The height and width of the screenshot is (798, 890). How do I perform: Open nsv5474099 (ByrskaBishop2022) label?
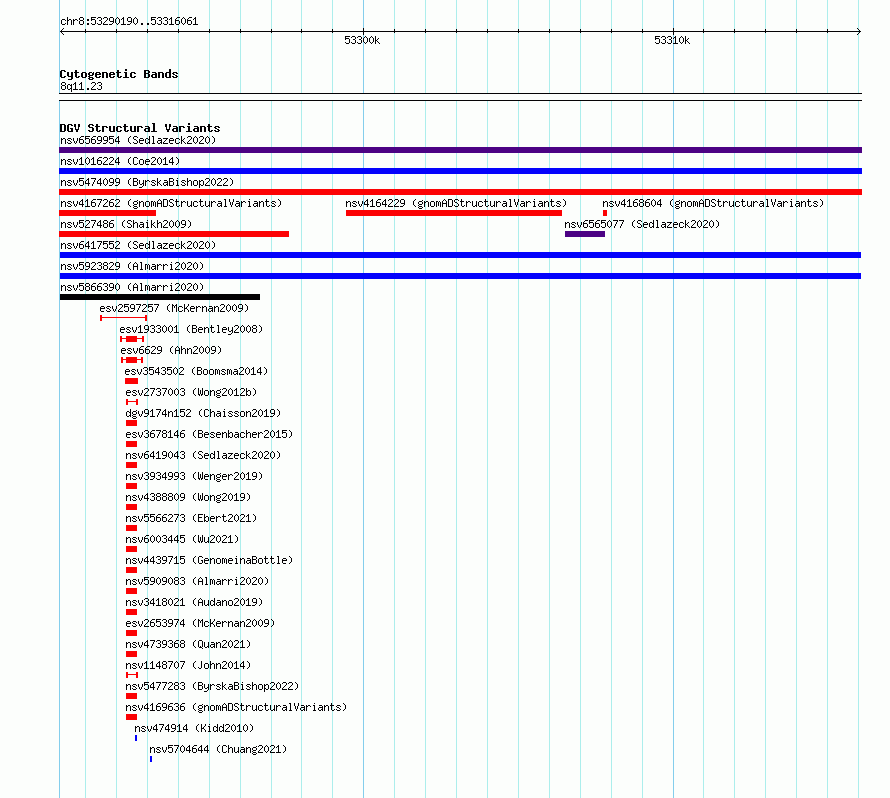pyautogui.click(x=147, y=182)
